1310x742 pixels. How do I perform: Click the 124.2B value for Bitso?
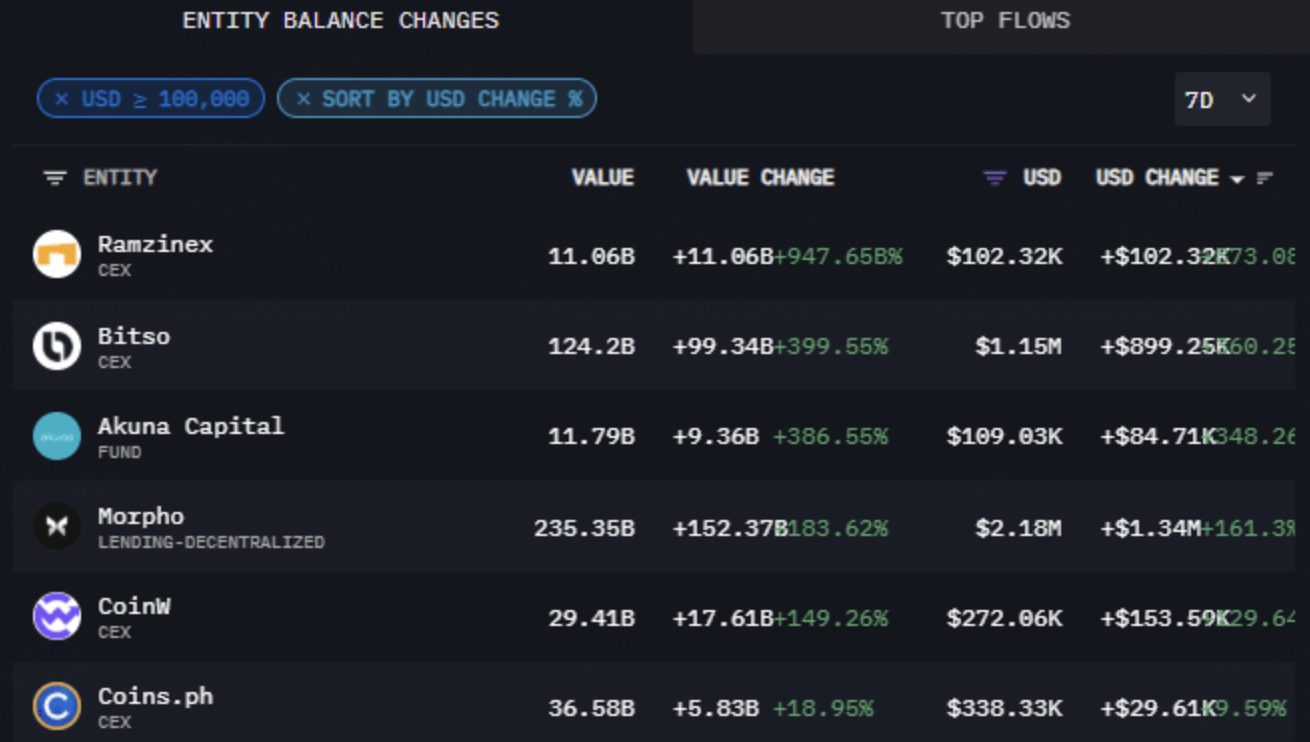(591, 347)
